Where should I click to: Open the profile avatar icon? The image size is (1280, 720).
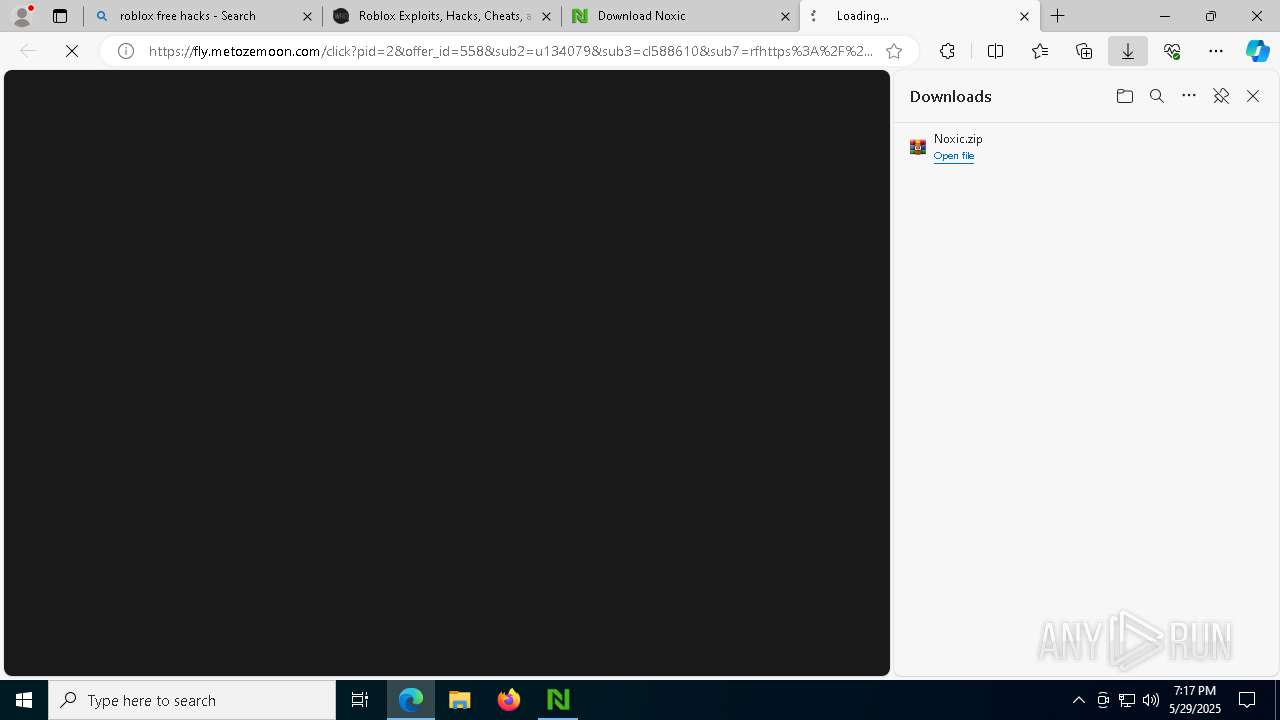click(22, 15)
